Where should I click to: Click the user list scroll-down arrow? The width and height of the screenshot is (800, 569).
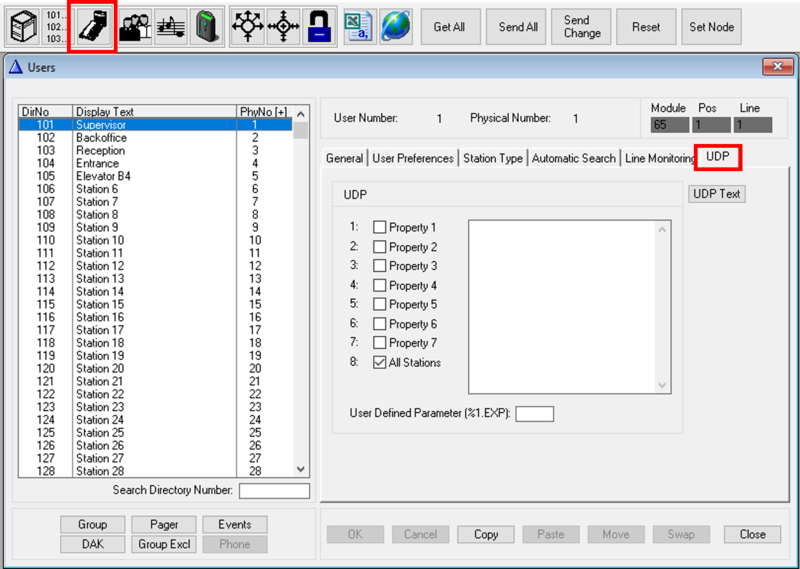point(301,469)
